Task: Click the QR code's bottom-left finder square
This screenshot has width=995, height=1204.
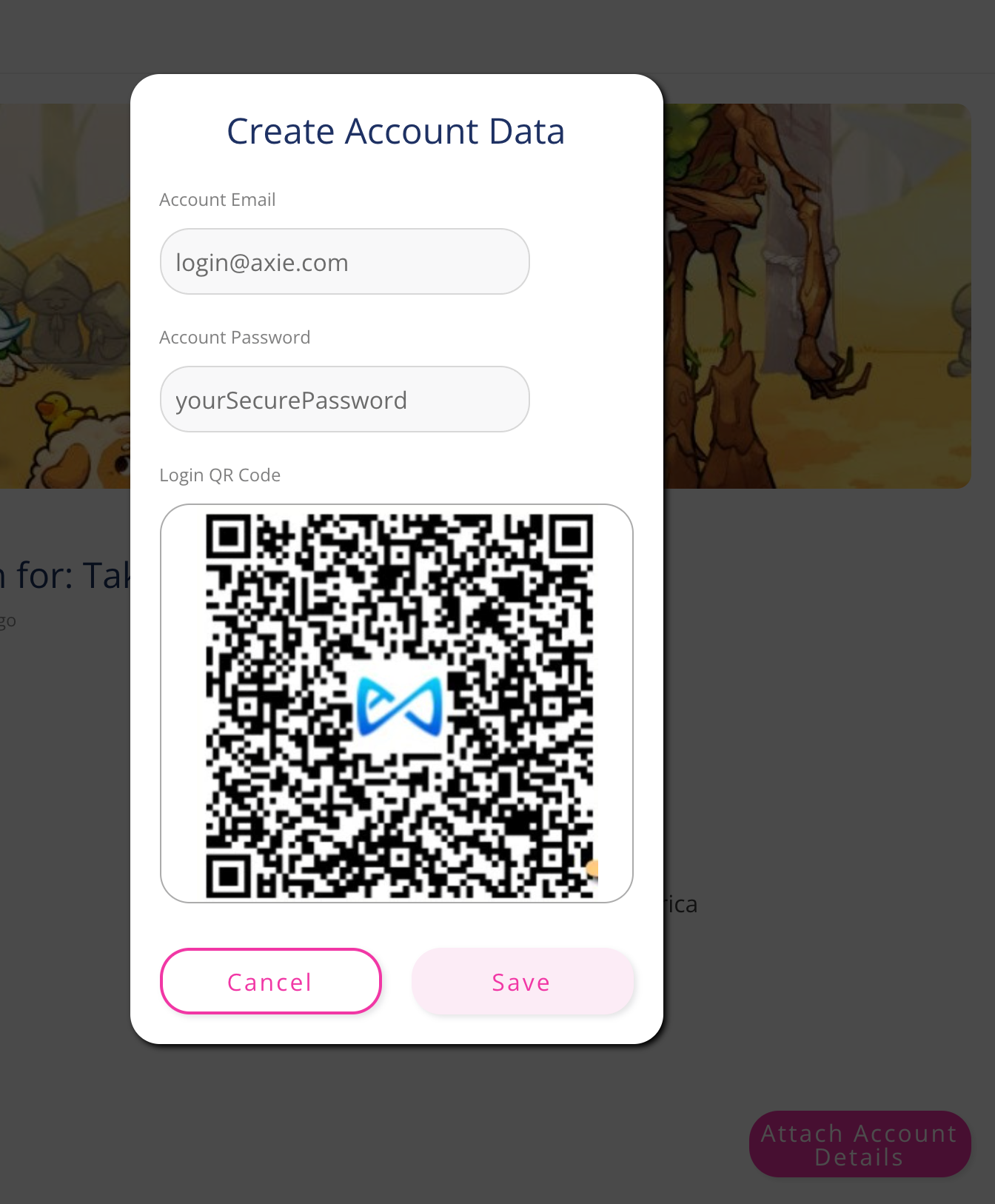Action: [x=230, y=877]
